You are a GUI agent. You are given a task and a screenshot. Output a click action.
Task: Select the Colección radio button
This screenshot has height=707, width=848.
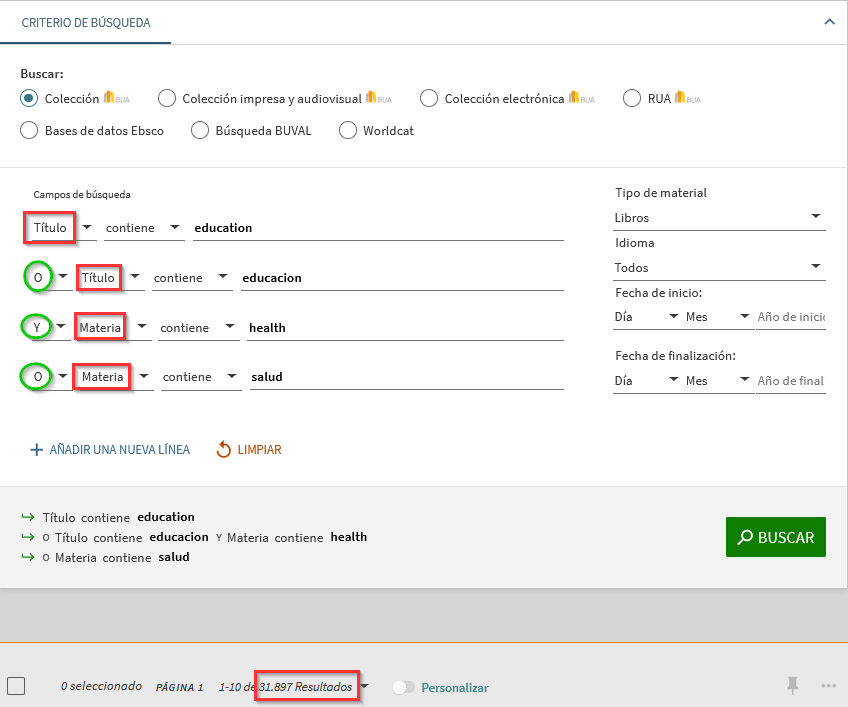pyautogui.click(x=29, y=98)
